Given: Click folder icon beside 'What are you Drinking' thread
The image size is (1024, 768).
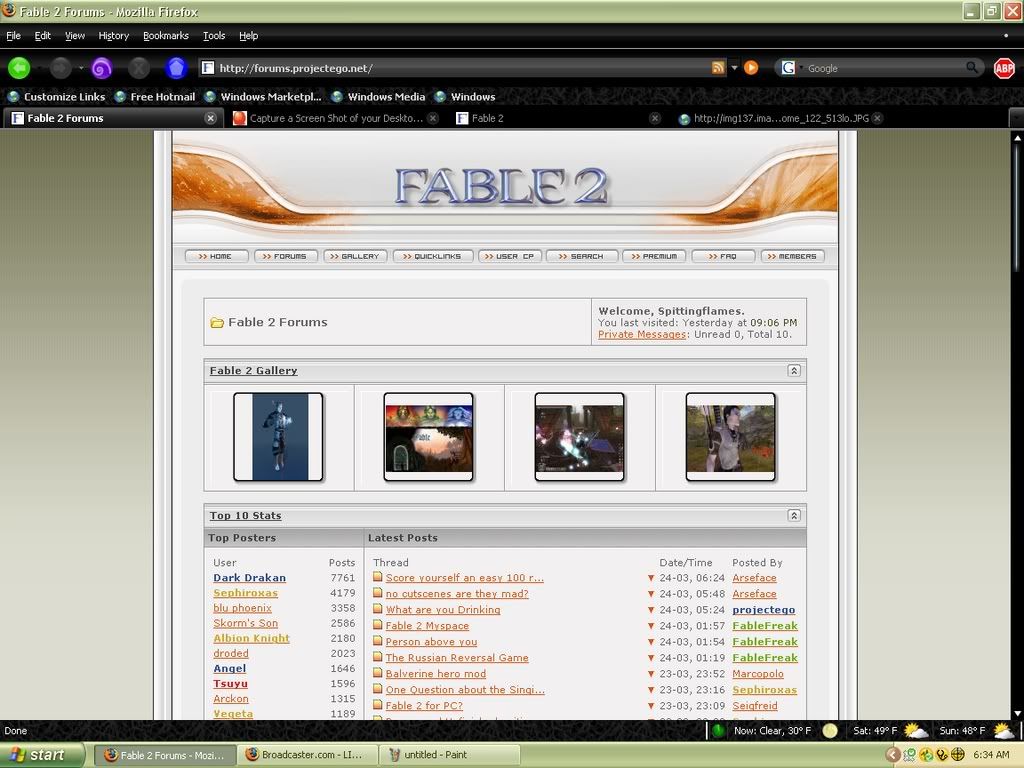Looking at the screenshot, I should (377, 609).
